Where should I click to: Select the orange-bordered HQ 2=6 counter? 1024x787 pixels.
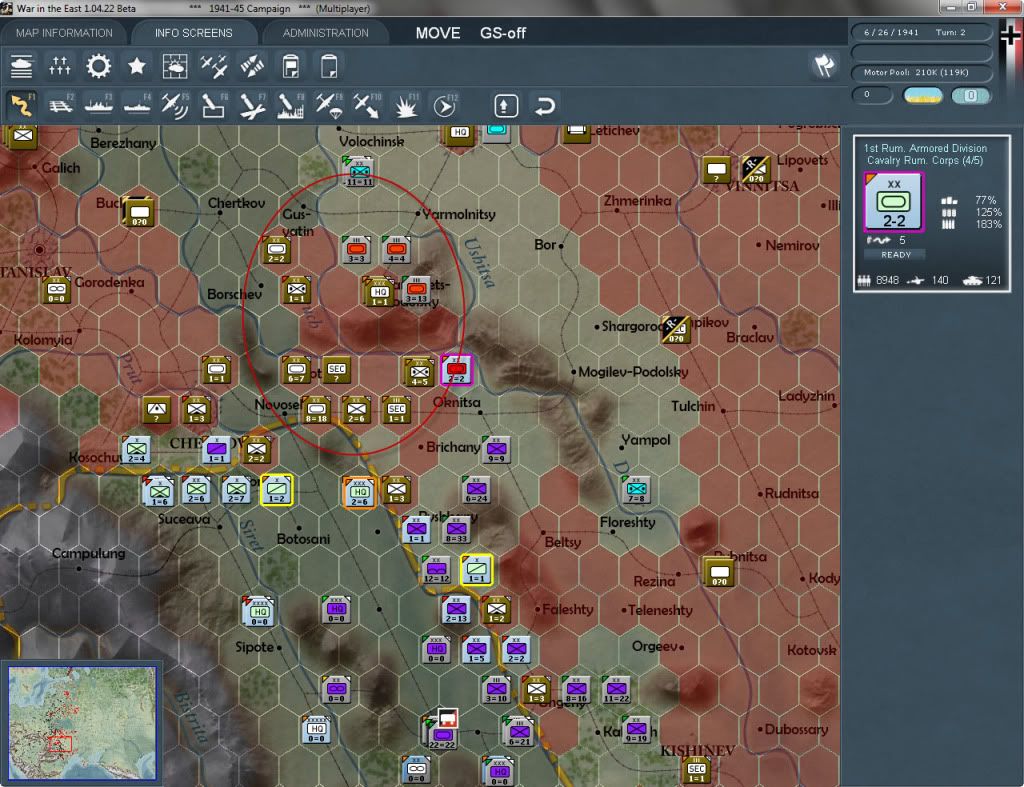pos(359,492)
